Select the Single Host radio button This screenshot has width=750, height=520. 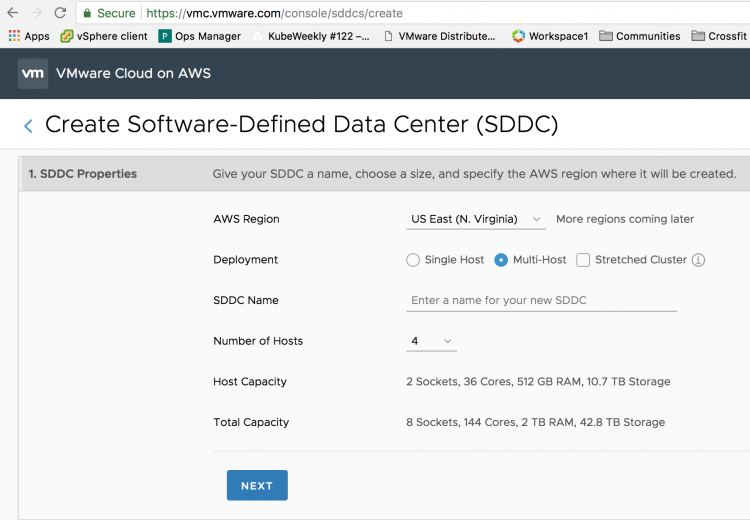[413, 260]
